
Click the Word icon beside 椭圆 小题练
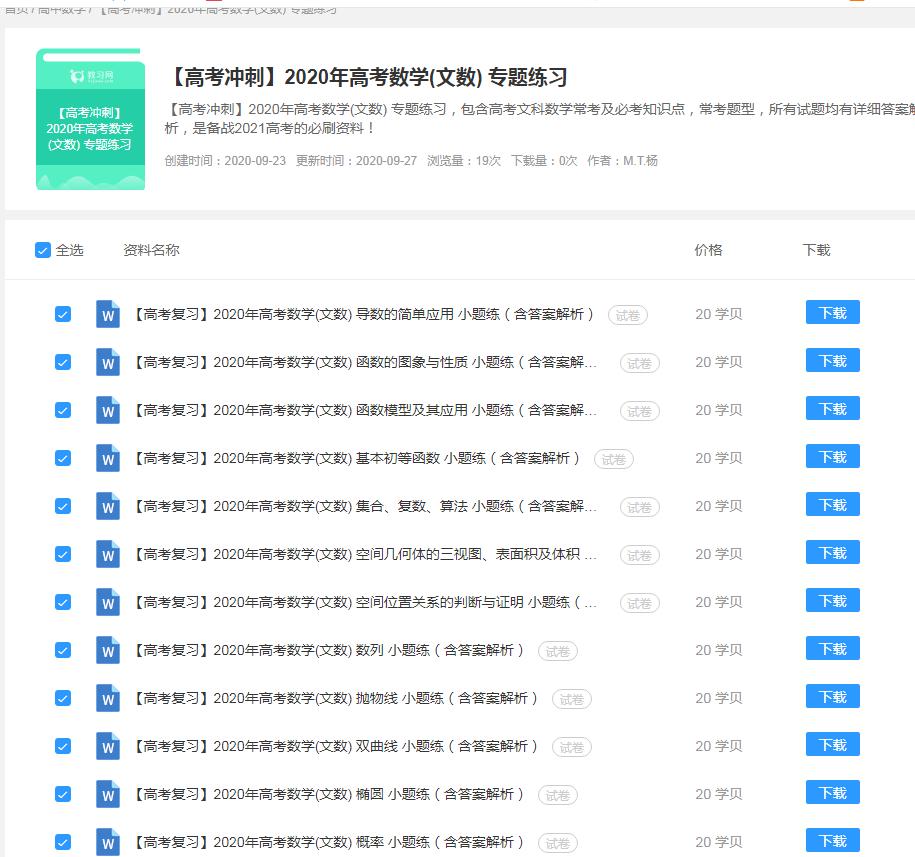[x=107, y=794]
